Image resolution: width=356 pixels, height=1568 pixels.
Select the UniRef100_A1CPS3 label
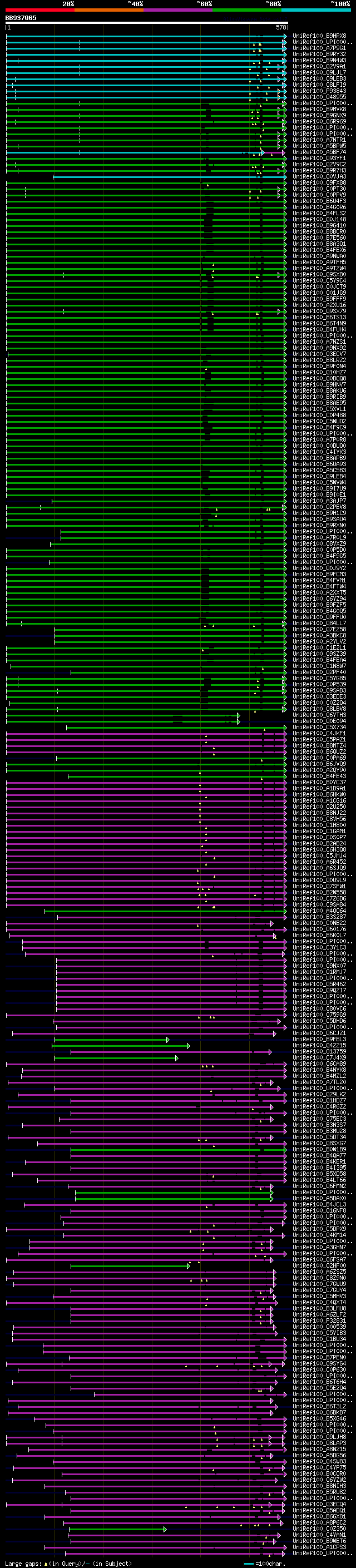(x=319, y=1547)
